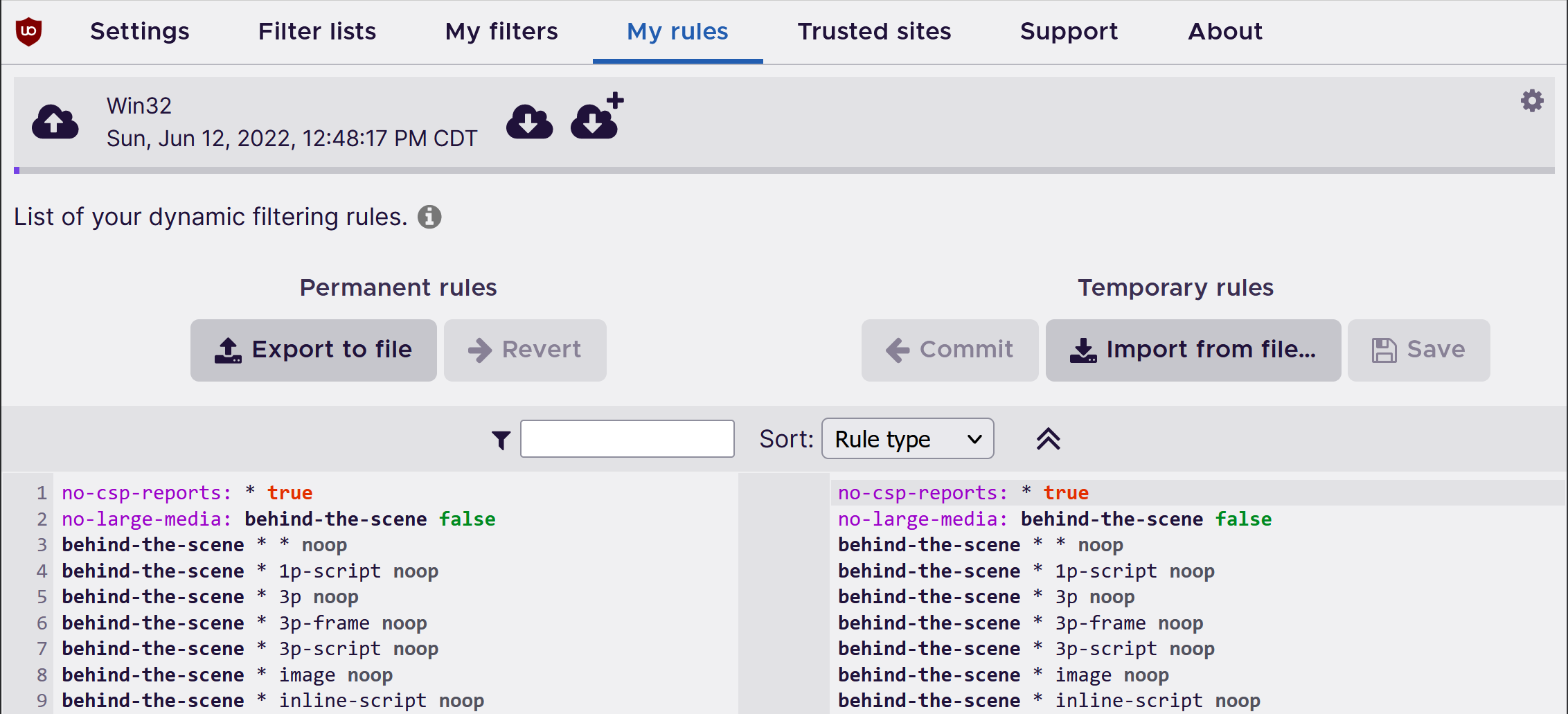The image size is (1568, 714).
Task: Collapse the rules editor with the double chevron
Action: pyautogui.click(x=1048, y=438)
